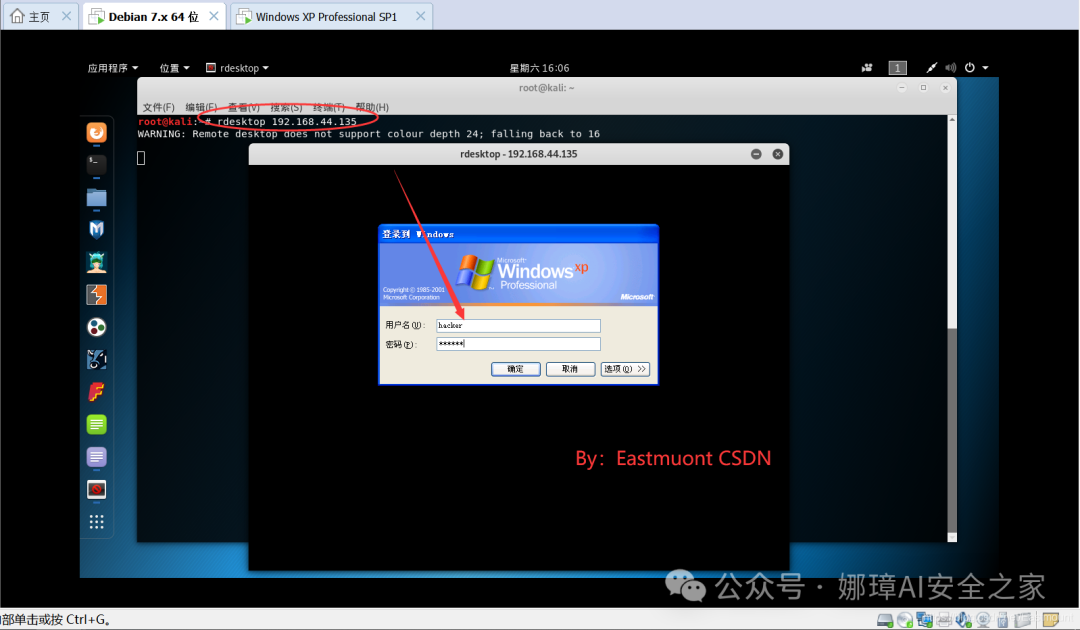Viewport: 1080px width, 630px height.
Task: Open the purple text document dock icon
Action: tap(96, 456)
